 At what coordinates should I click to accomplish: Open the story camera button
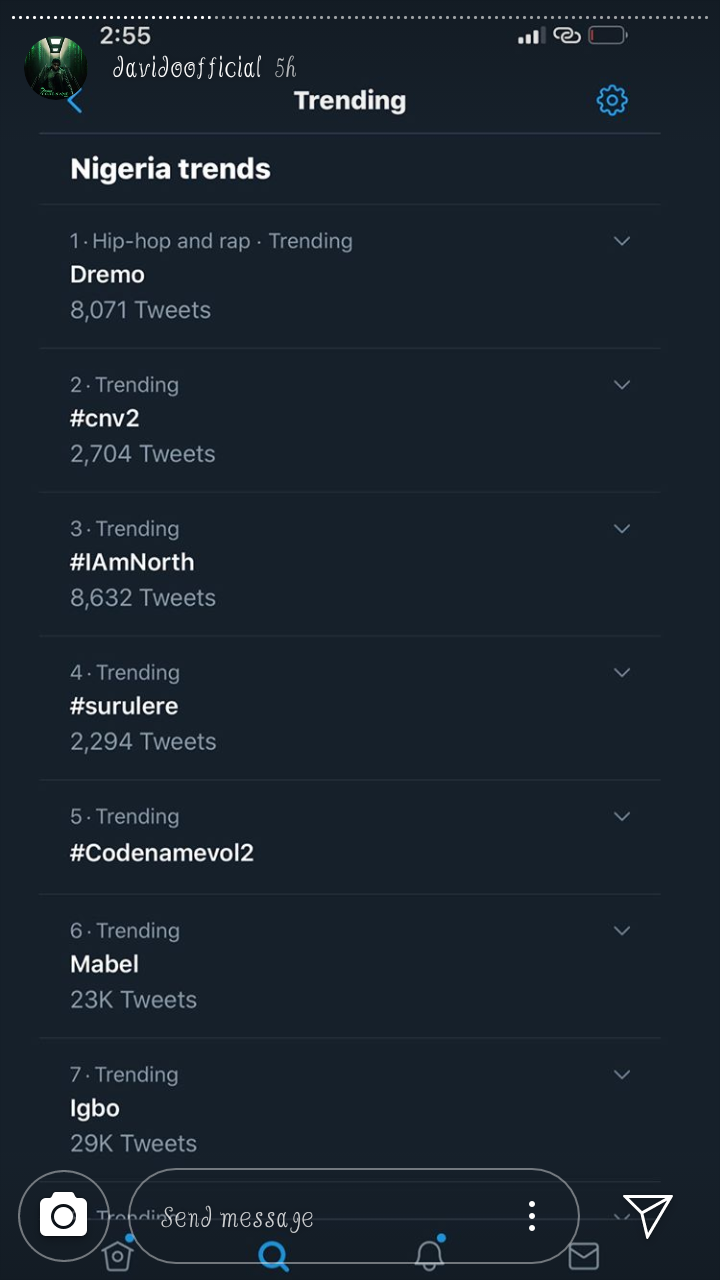pyautogui.click(x=63, y=1216)
